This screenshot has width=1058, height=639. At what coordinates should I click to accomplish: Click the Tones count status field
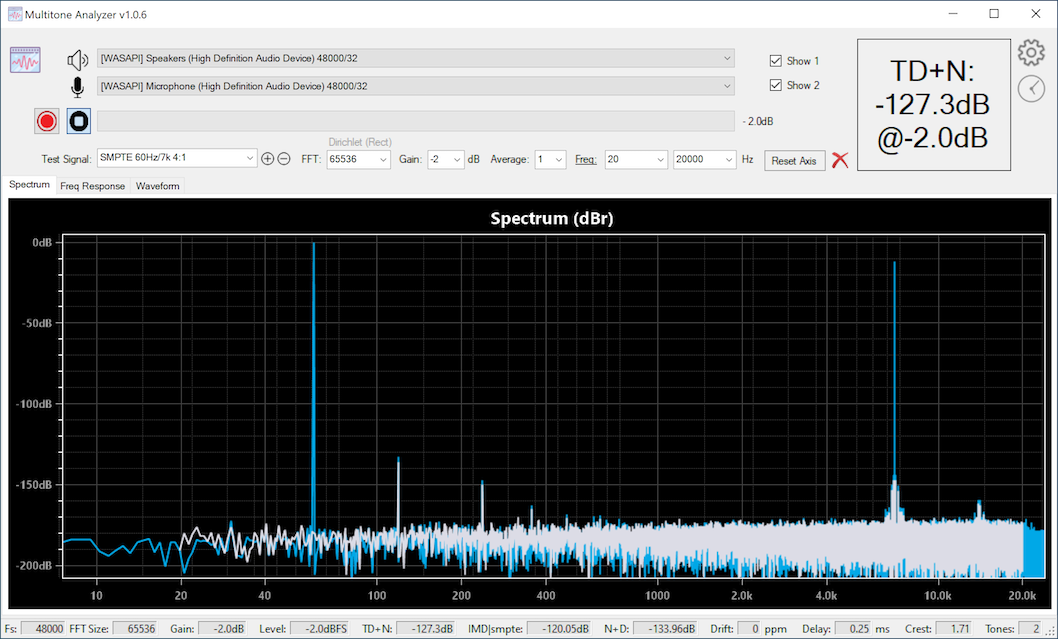(1030, 629)
